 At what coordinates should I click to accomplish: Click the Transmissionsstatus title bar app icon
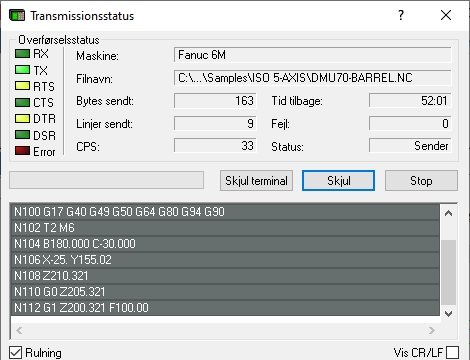pos(17,15)
